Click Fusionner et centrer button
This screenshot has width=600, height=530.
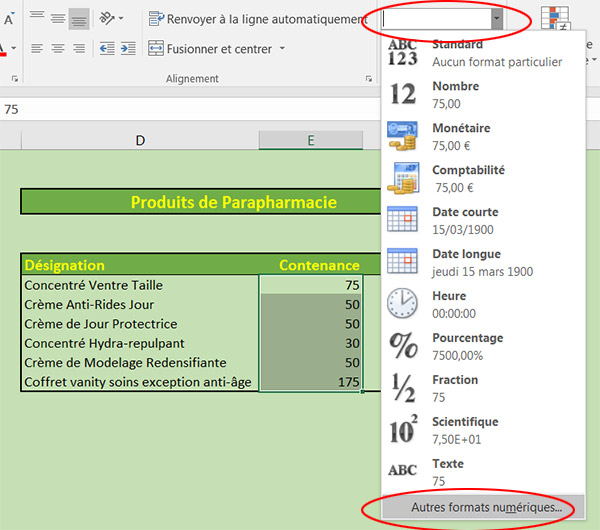[210, 49]
